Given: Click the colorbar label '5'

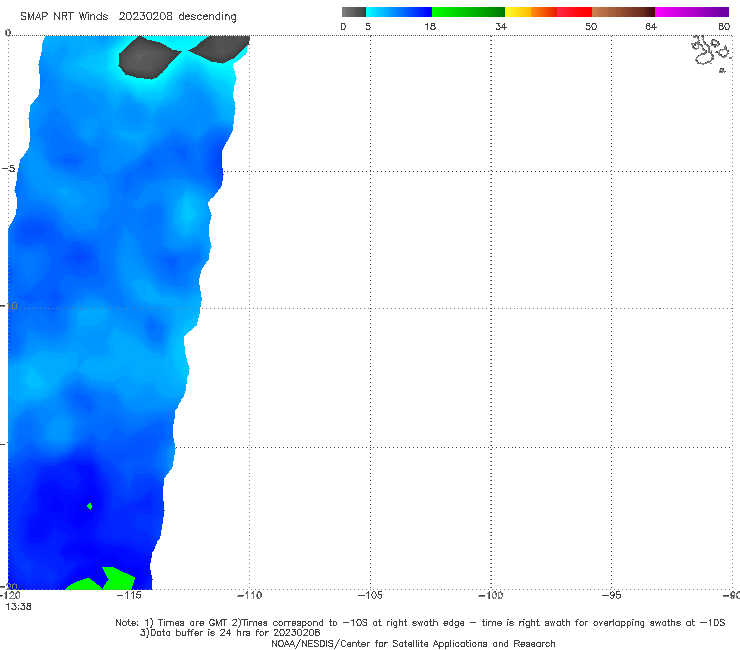Looking at the screenshot, I should (x=368, y=27).
